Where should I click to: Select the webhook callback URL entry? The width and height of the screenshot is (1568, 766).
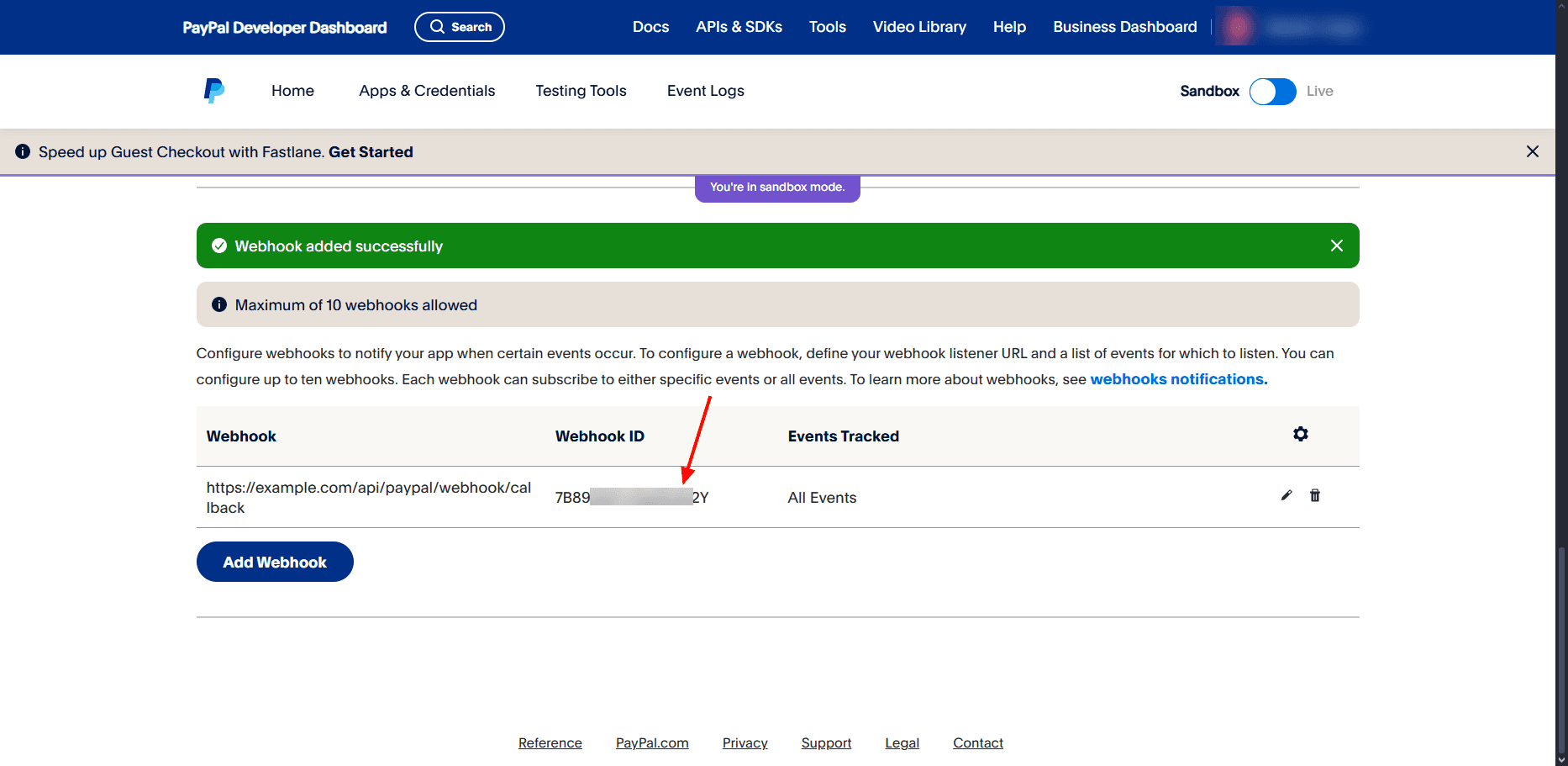(369, 496)
